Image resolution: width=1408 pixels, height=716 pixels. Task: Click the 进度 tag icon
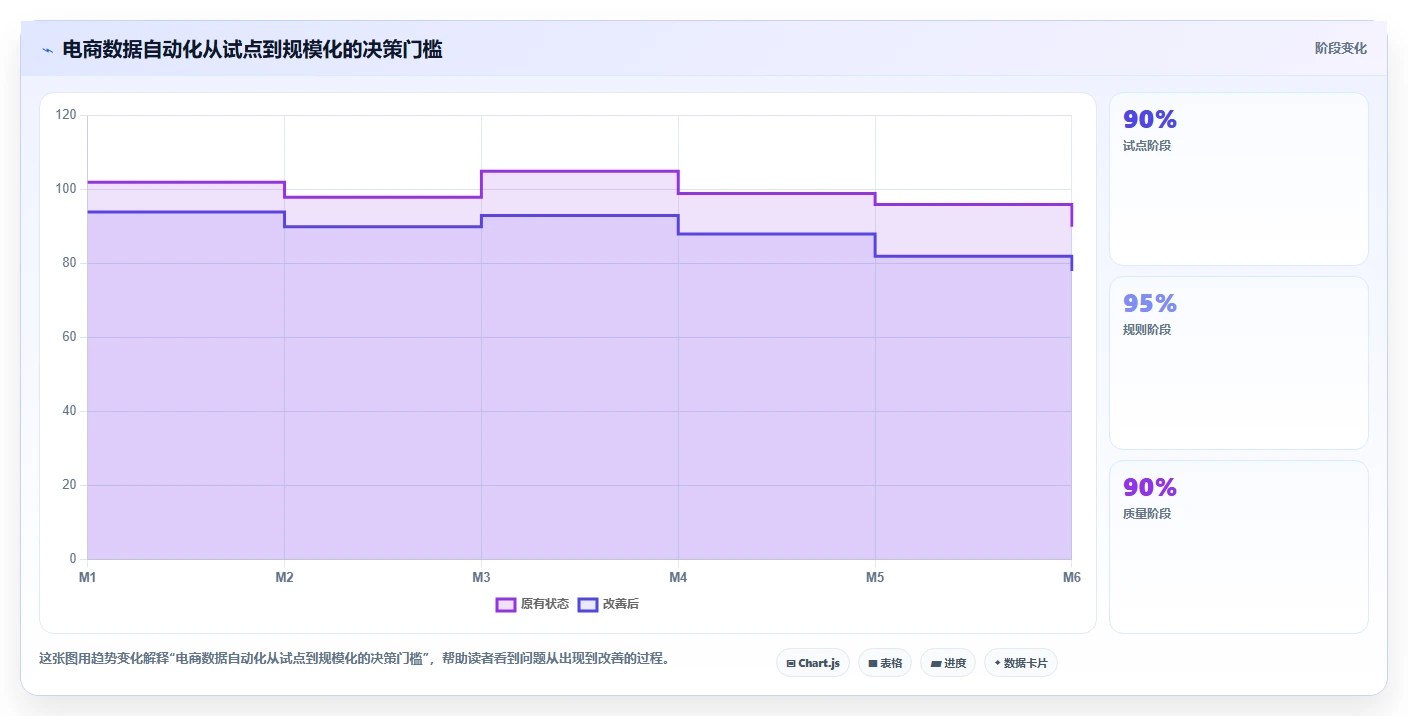935,663
